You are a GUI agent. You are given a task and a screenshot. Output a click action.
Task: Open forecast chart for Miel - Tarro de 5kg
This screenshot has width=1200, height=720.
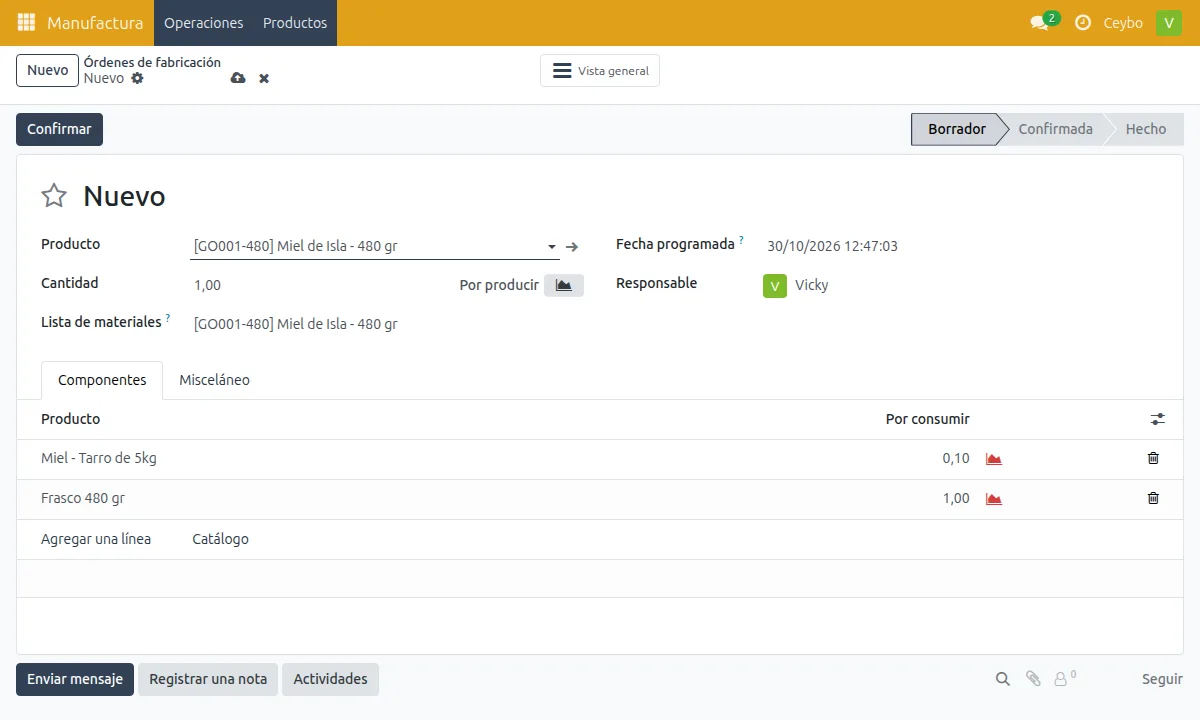tap(994, 459)
